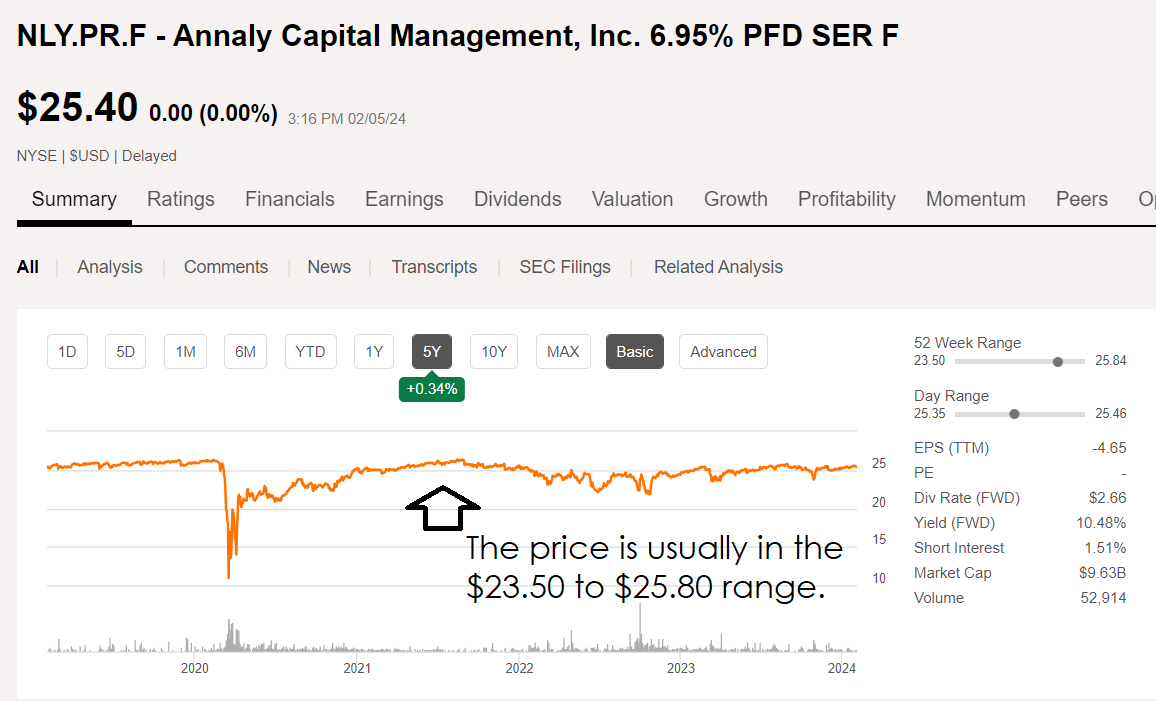Click the 52 Week Range slider dot
Screen dimensions: 1156x701
1058,361
